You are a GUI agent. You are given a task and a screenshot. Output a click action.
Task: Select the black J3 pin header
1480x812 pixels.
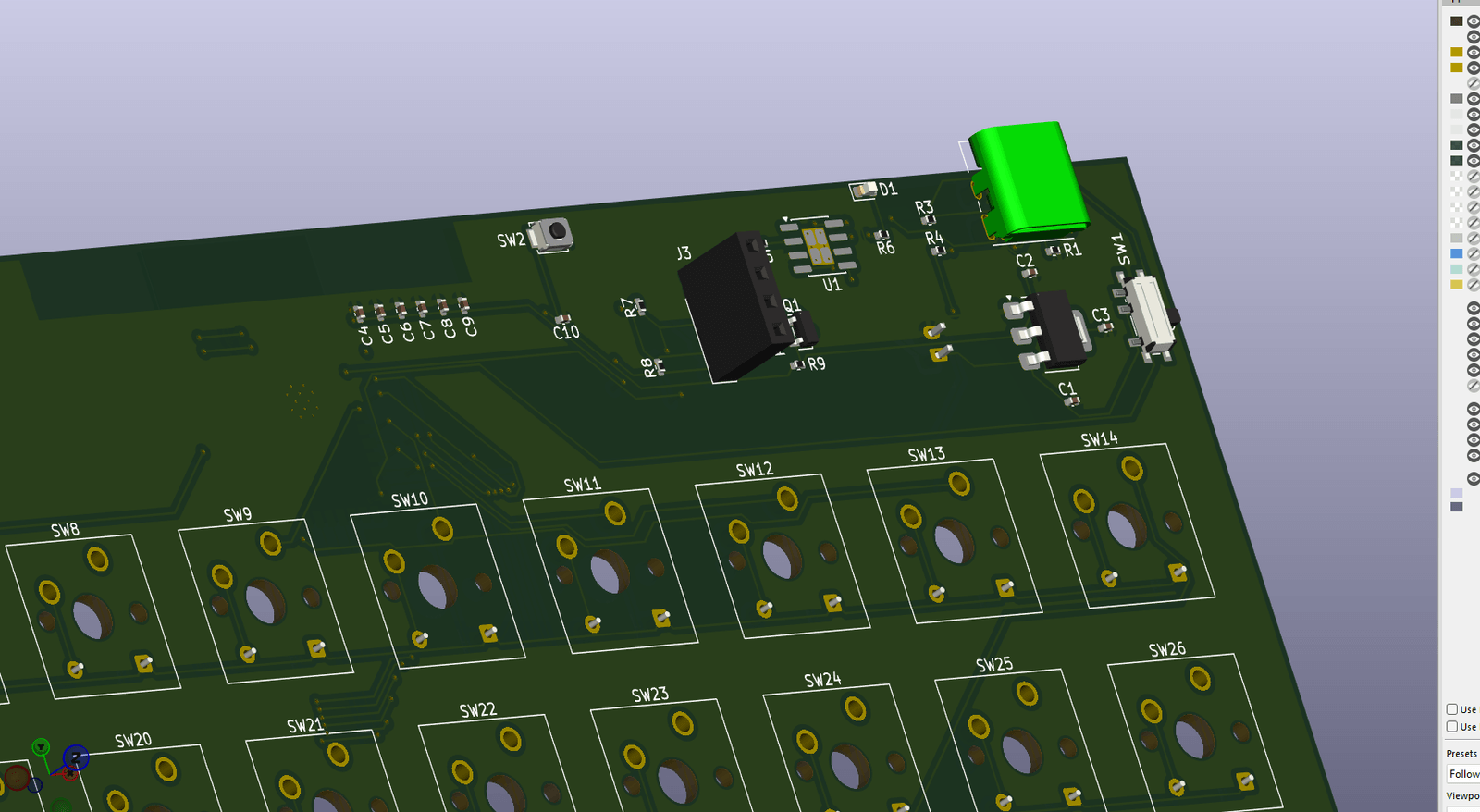tap(738, 305)
